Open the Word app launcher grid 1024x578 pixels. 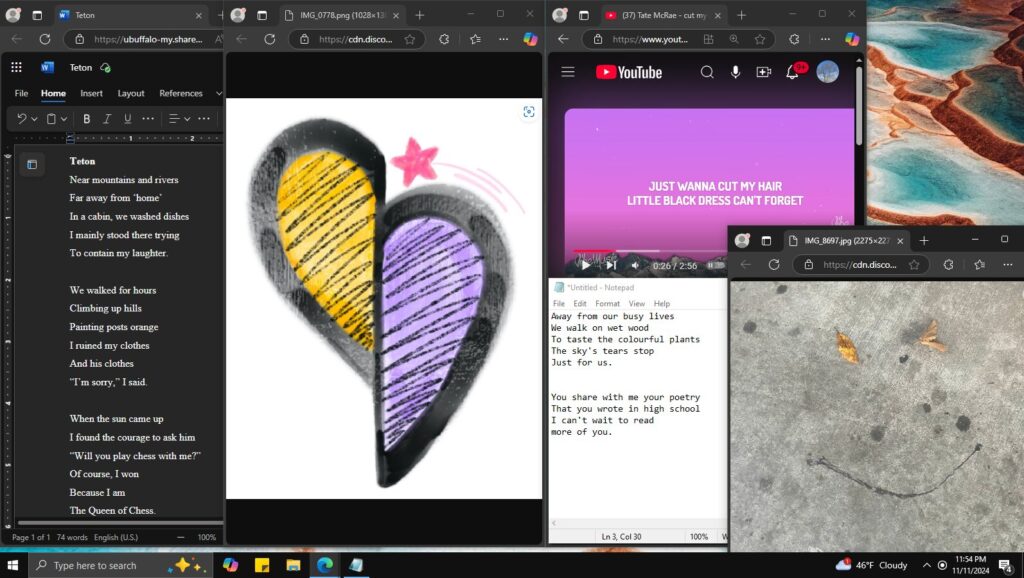tap(16, 67)
